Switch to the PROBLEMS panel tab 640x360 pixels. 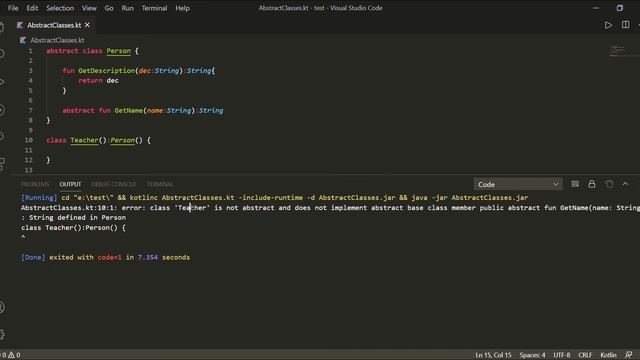[x=35, y=184]
